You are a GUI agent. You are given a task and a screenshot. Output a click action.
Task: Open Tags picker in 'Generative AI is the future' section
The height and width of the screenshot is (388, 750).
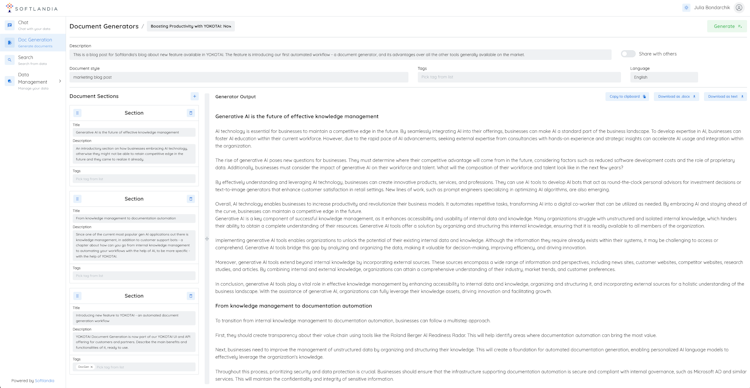pyautogui.click(x=134, y=179)
